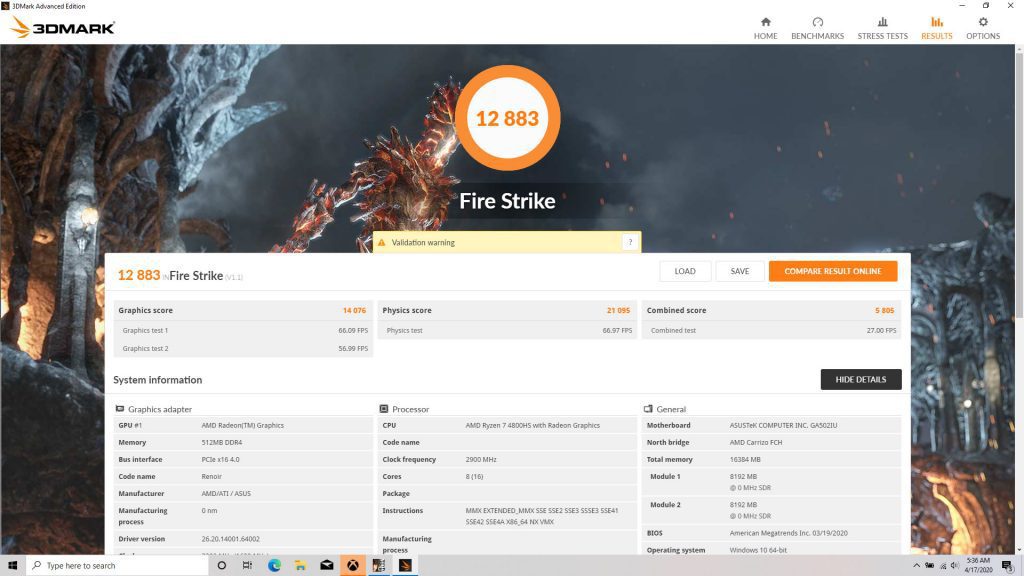Show hidden system tray icons
This screenshot has height=576, width=1024.
pyautogui.click(x=915, y=565)
